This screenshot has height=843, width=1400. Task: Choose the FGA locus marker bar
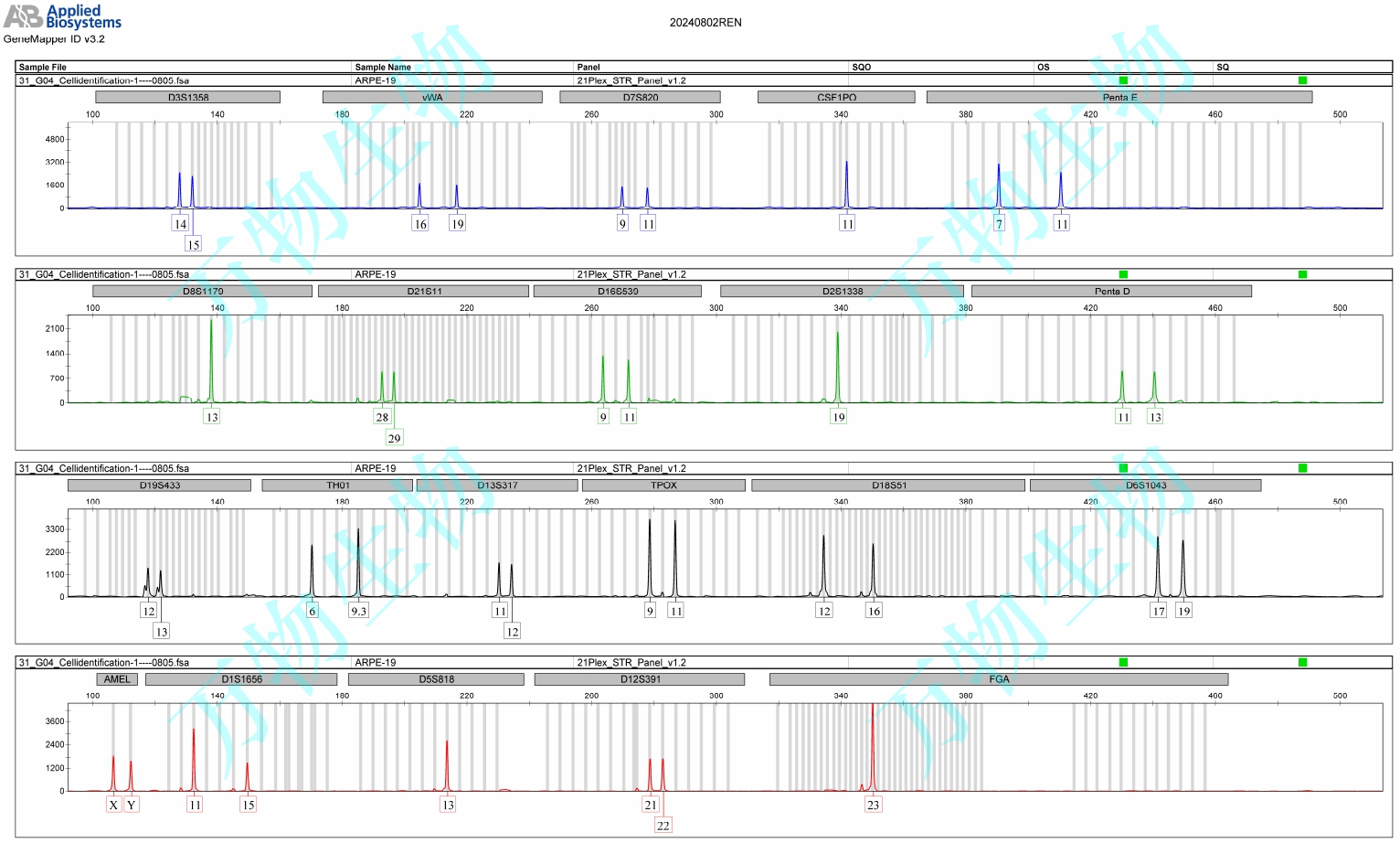tap(998, 679)
